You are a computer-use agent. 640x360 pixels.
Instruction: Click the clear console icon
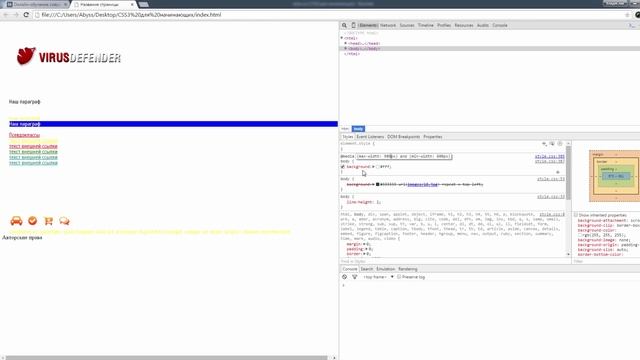[344, 277]
